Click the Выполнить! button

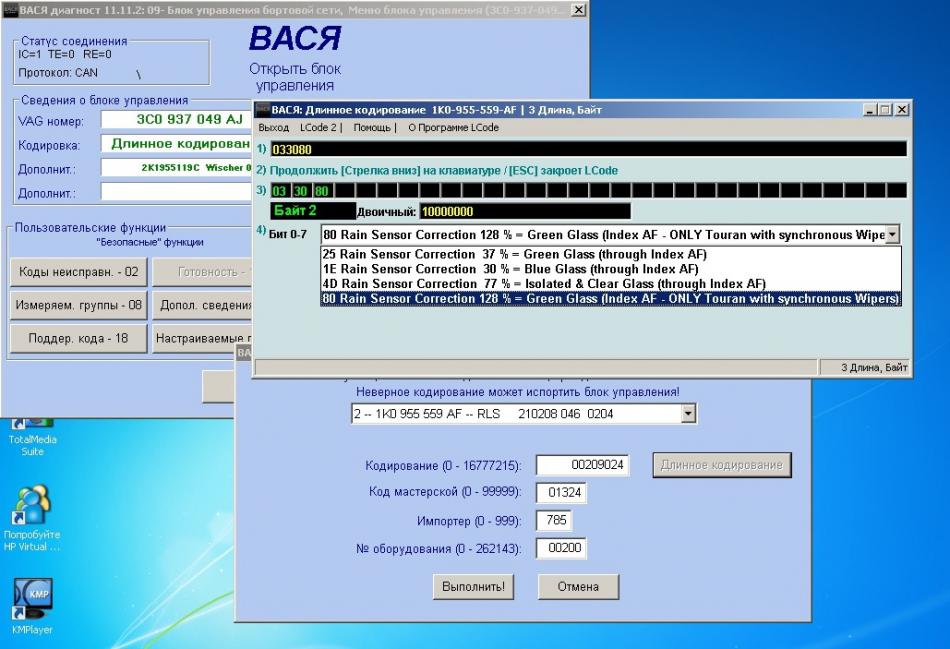click(473, 587)
